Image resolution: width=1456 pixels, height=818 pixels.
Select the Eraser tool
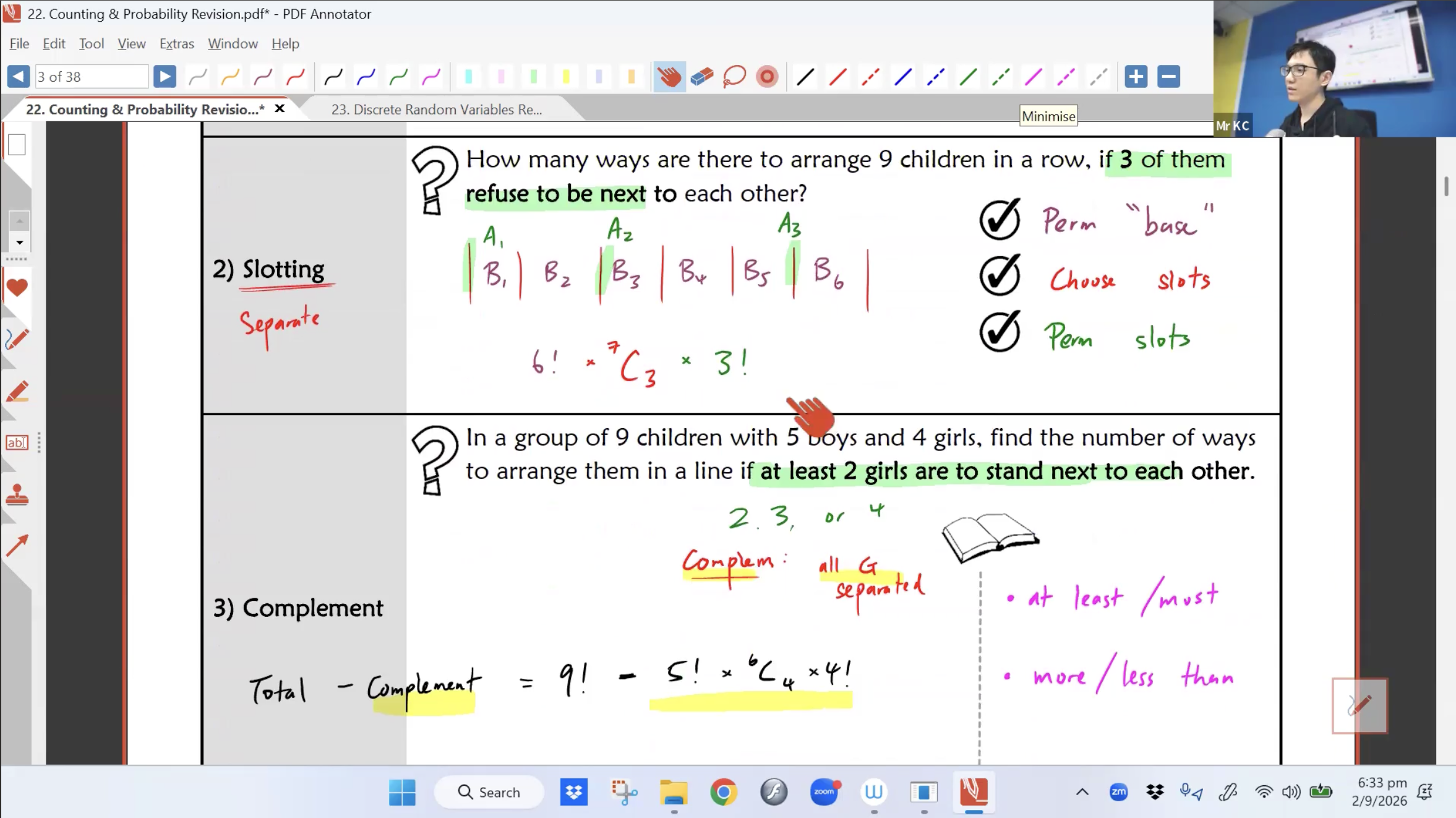coord(702,77)
